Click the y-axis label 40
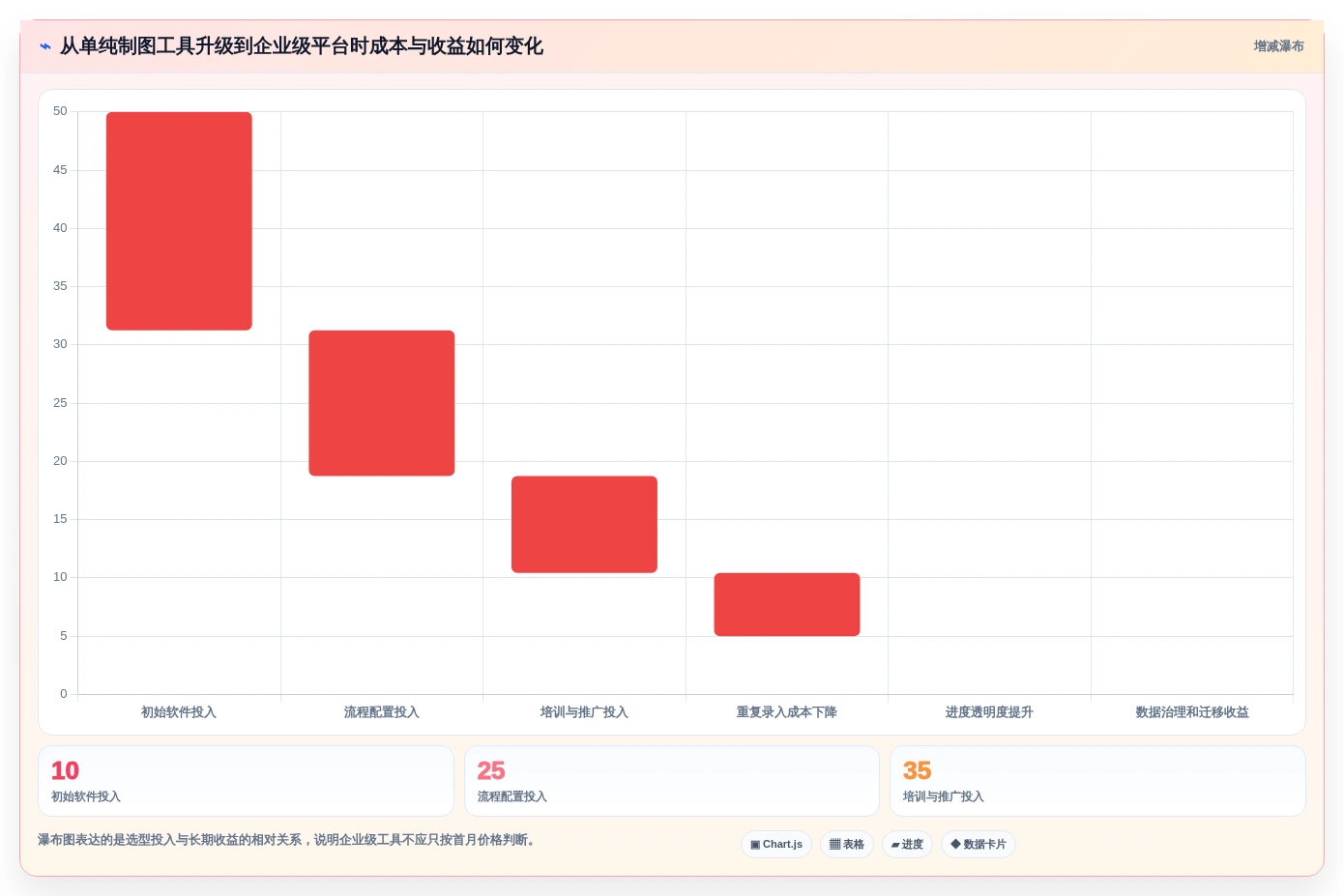Screen dimensions: 1344x896 60,228
